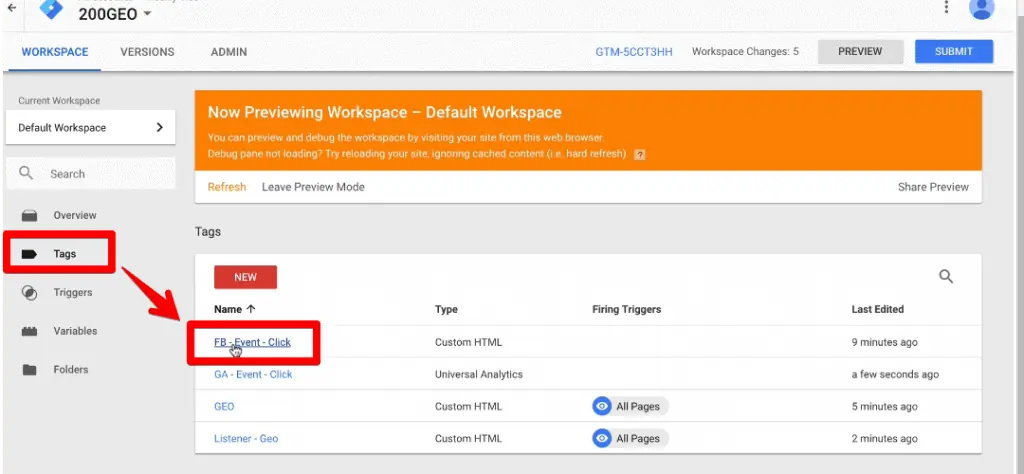1024x474 pixels.
Task: Click the sidebar Search field
Action: [90, 174]
